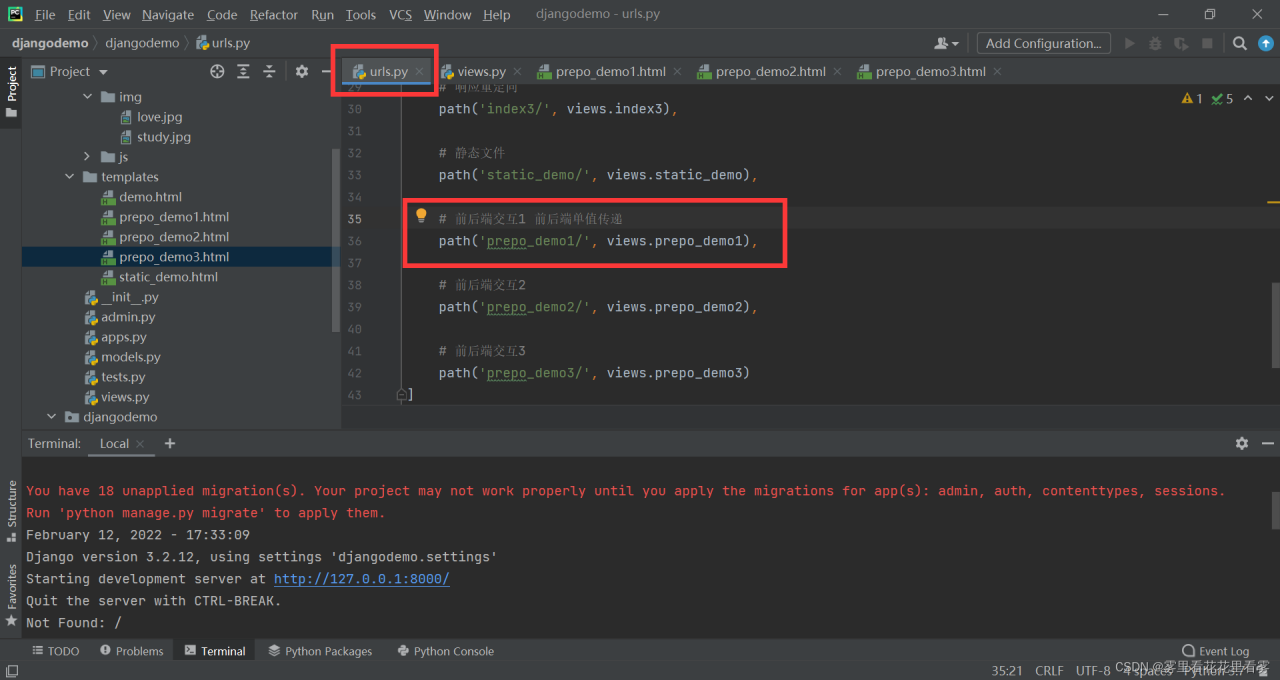Image resolution: width=1280 pixels, height=680 pixels.
Task: Expand the js folder
Action: pos(87,157)
